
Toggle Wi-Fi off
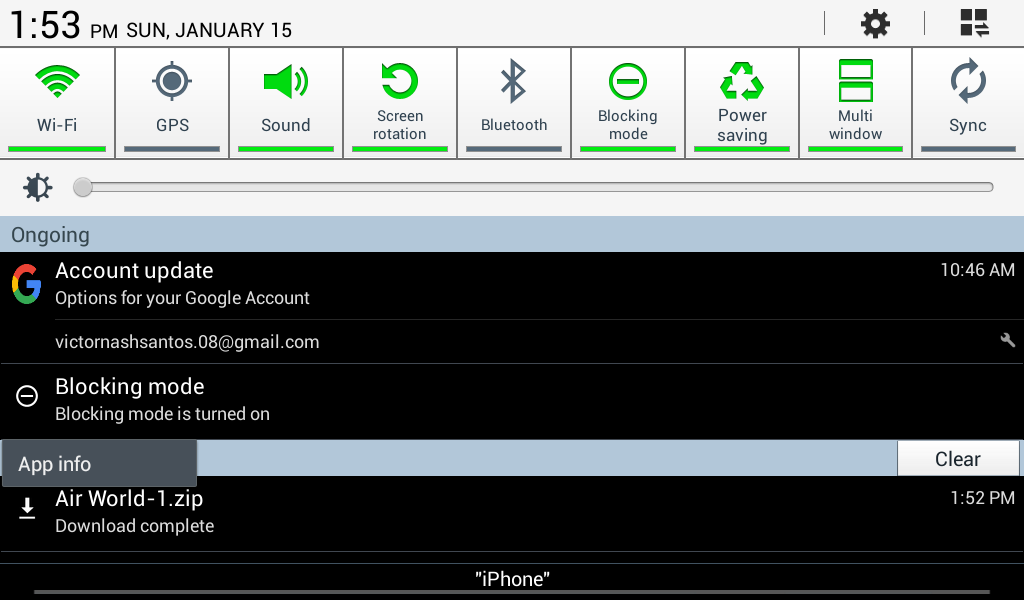(57, 103)
